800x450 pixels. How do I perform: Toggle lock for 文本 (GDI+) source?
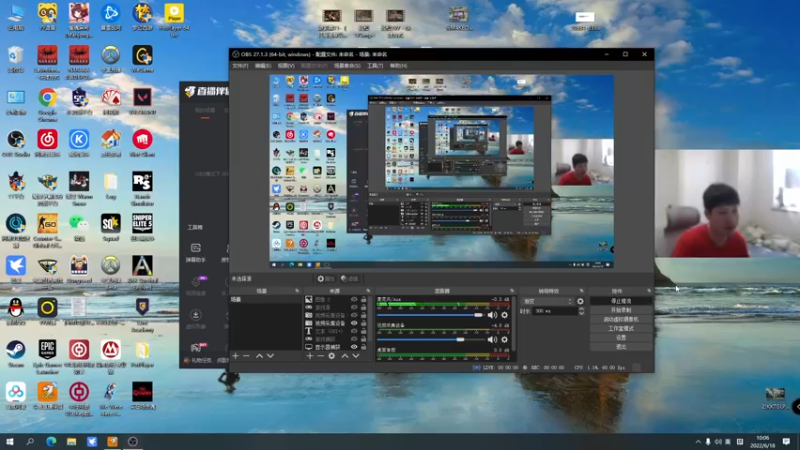pos(363,331)
